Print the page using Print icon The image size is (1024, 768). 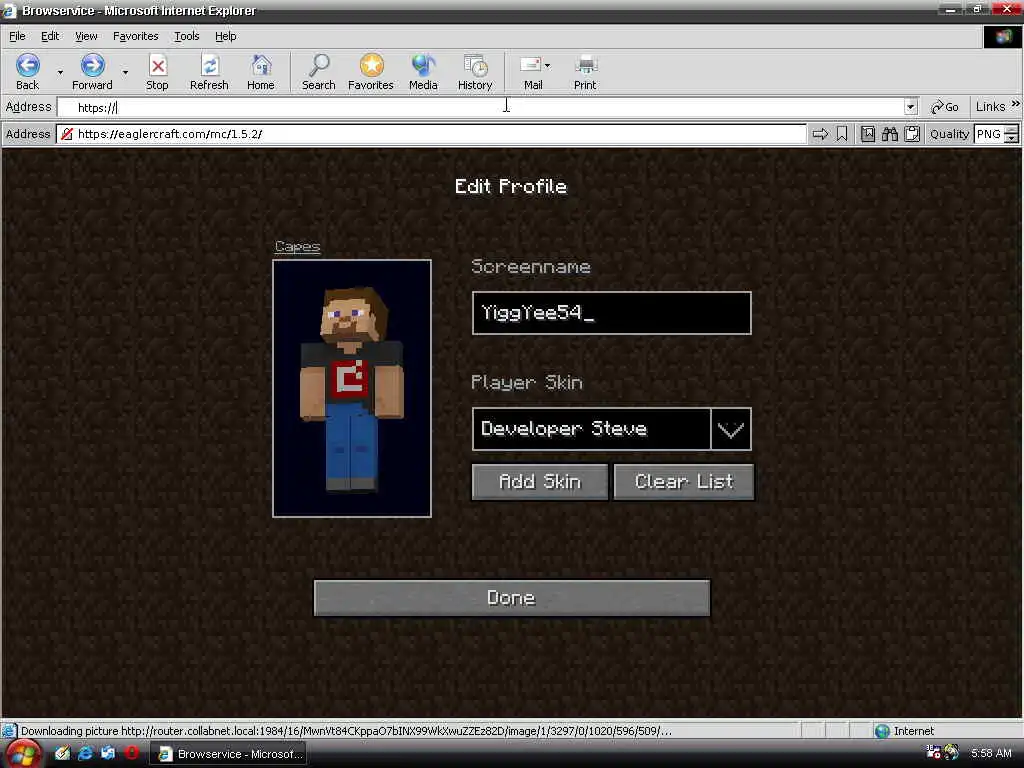(585, 72)
